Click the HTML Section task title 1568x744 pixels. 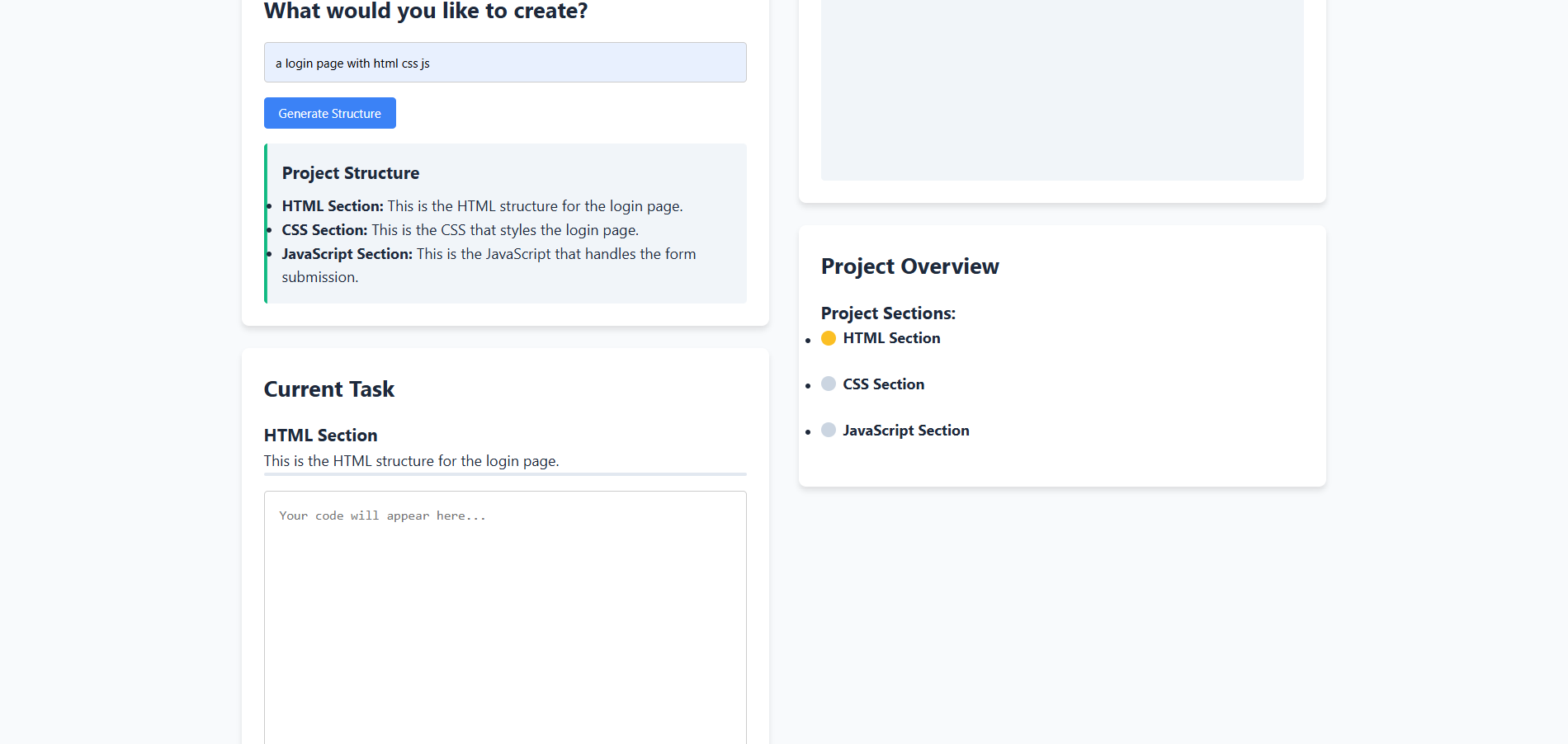click(320, 436)
